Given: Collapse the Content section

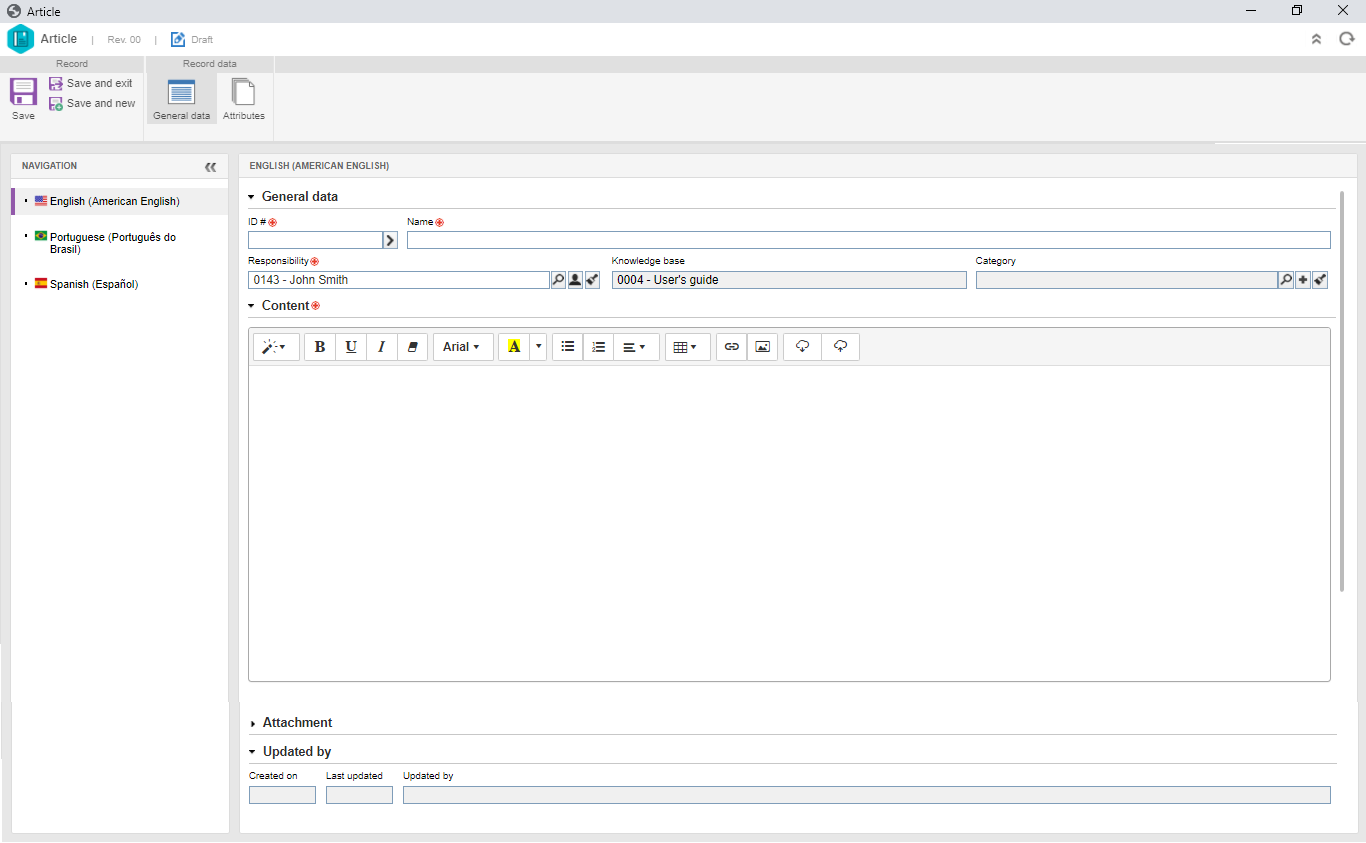Looking at the screenshot, I should click(252, 306).
